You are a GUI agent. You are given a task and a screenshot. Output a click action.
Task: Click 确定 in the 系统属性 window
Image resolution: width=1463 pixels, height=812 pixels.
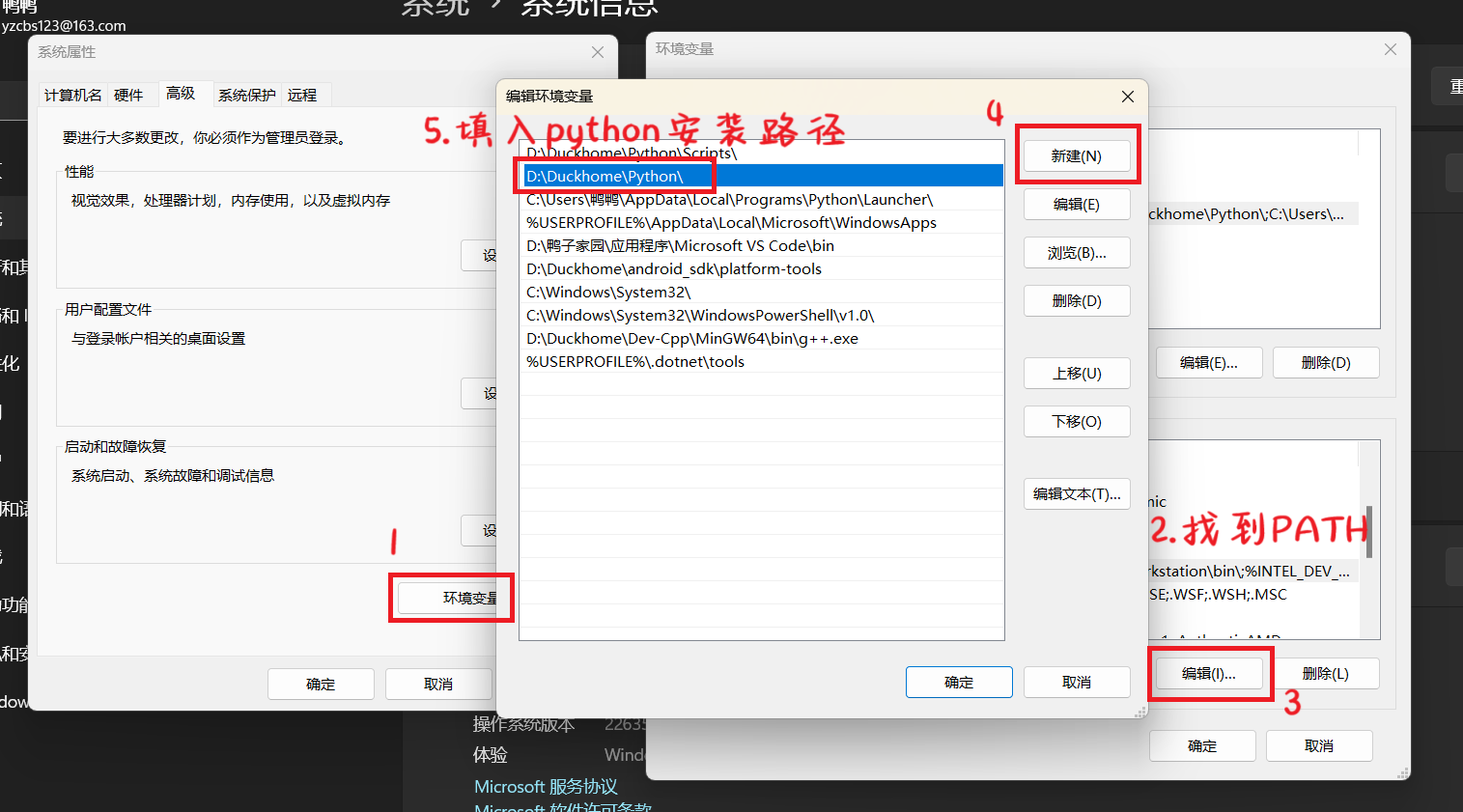pyautogui.click(x=321, y=684)
